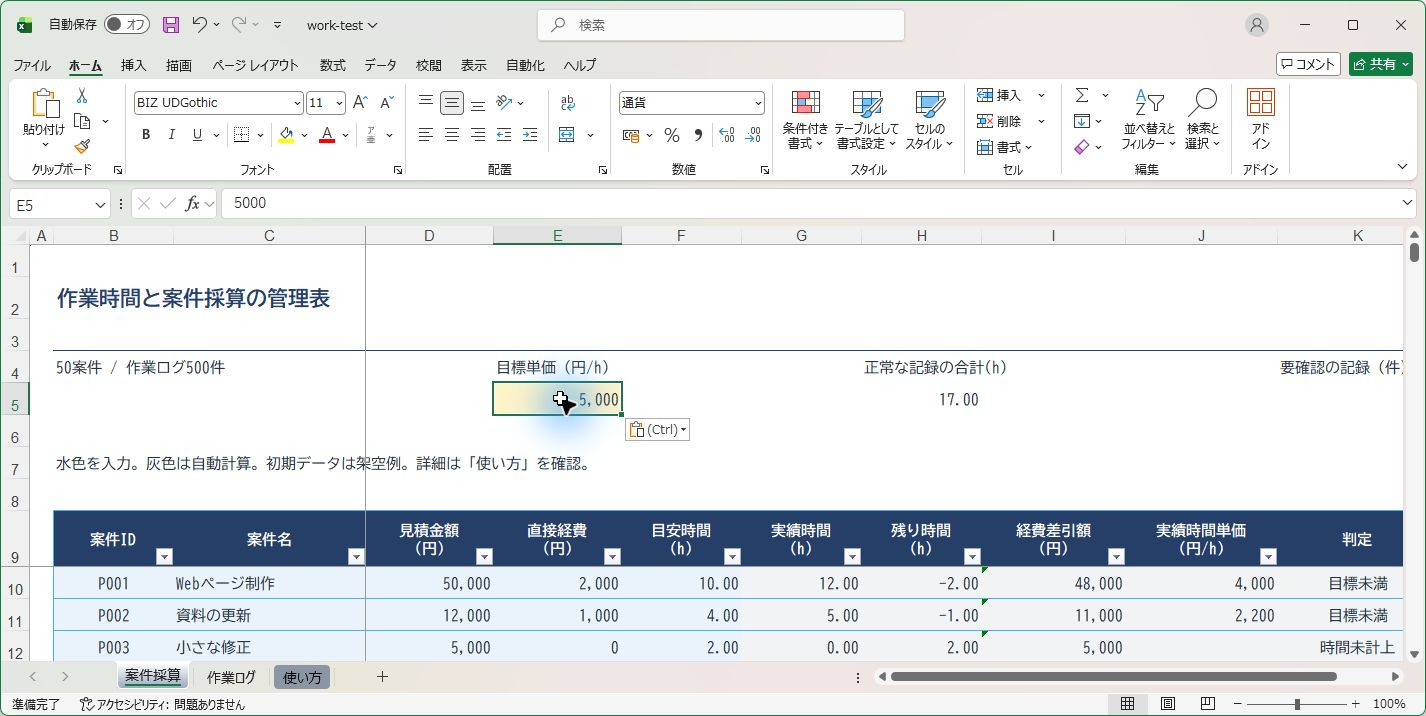The height and width of the screenshot is (716, 1426).
Task: Apply comma style number format
Action: point(699,135)
